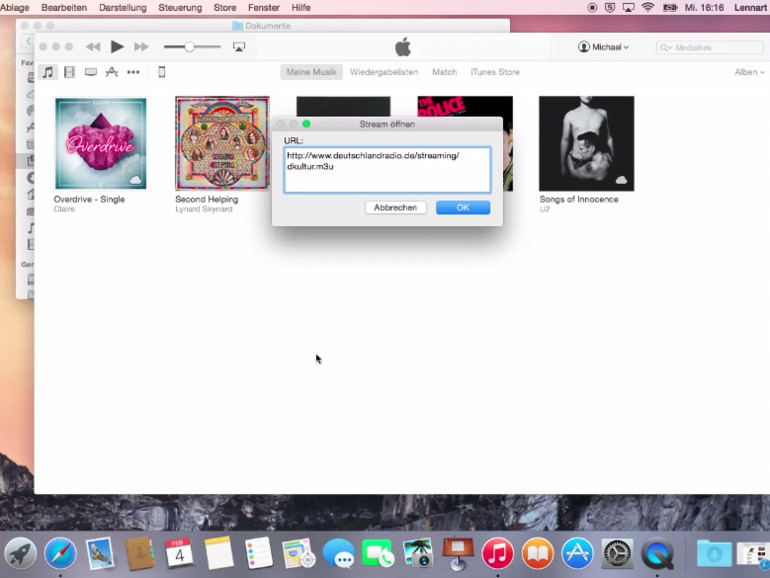Screen dimensions: 770x578
Task: Switch to the Match tab
Action: (444, 72)
